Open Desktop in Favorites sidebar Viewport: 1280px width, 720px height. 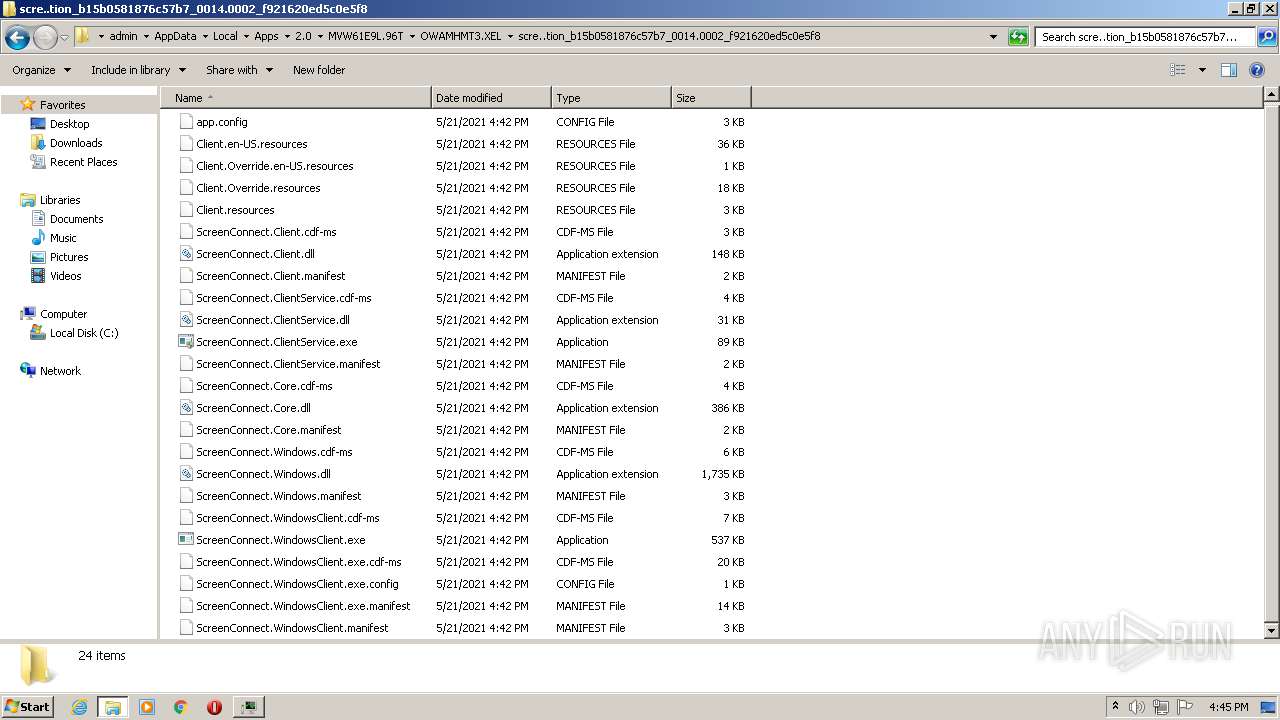point(69,124)
